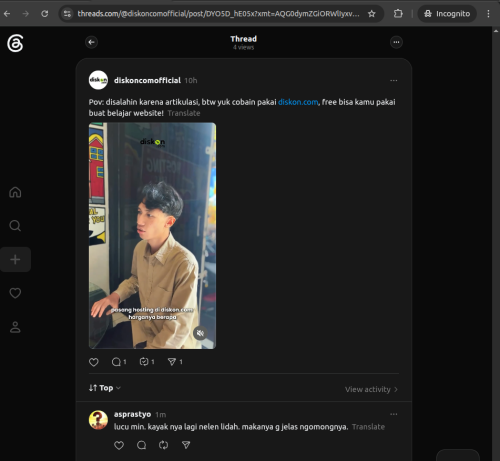Reply to the diskoncomofficial post
The height and width of the screenshot is (461, 500).
click(x=119, y=362)
